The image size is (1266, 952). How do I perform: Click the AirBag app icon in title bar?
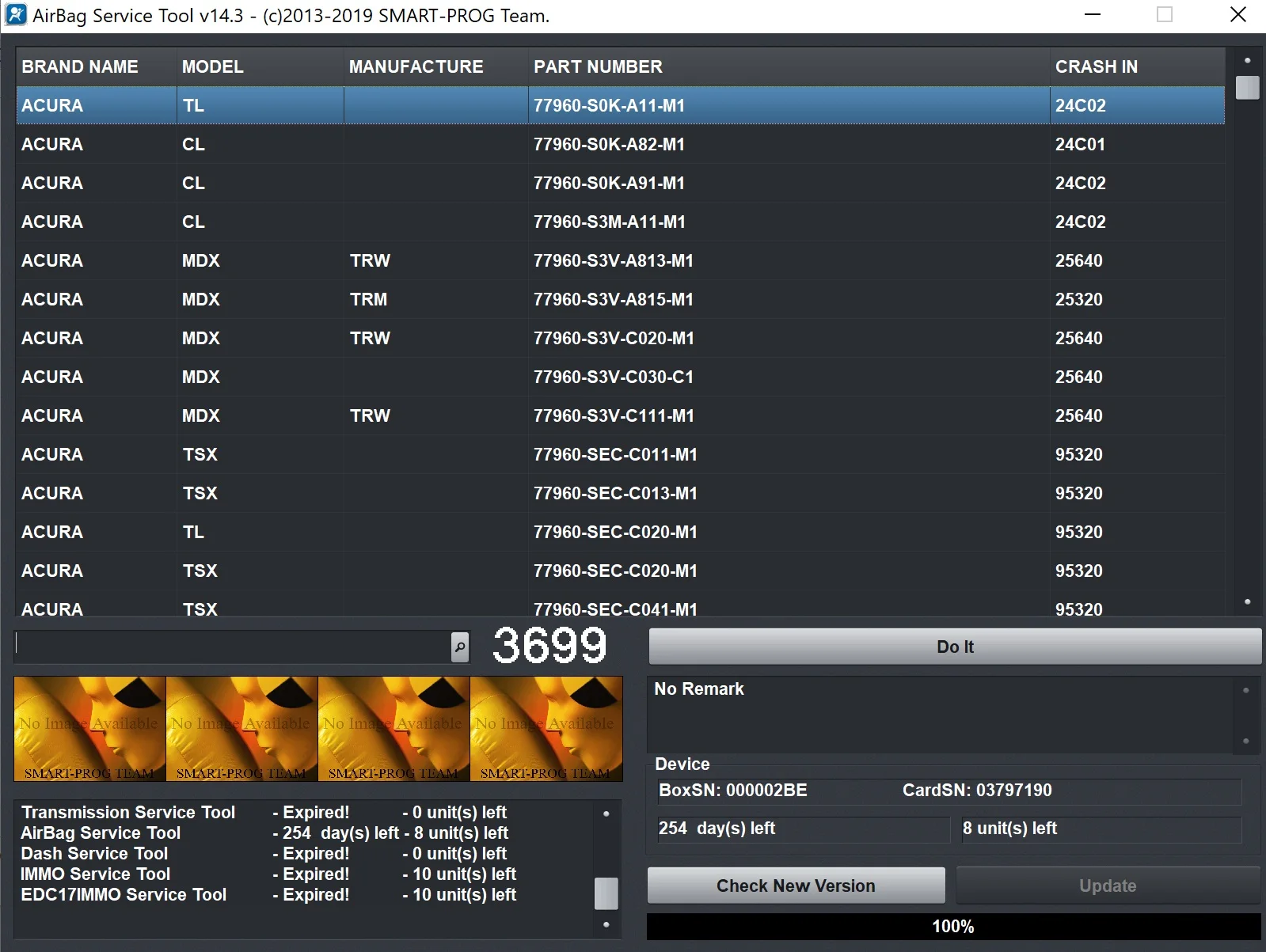16,15
